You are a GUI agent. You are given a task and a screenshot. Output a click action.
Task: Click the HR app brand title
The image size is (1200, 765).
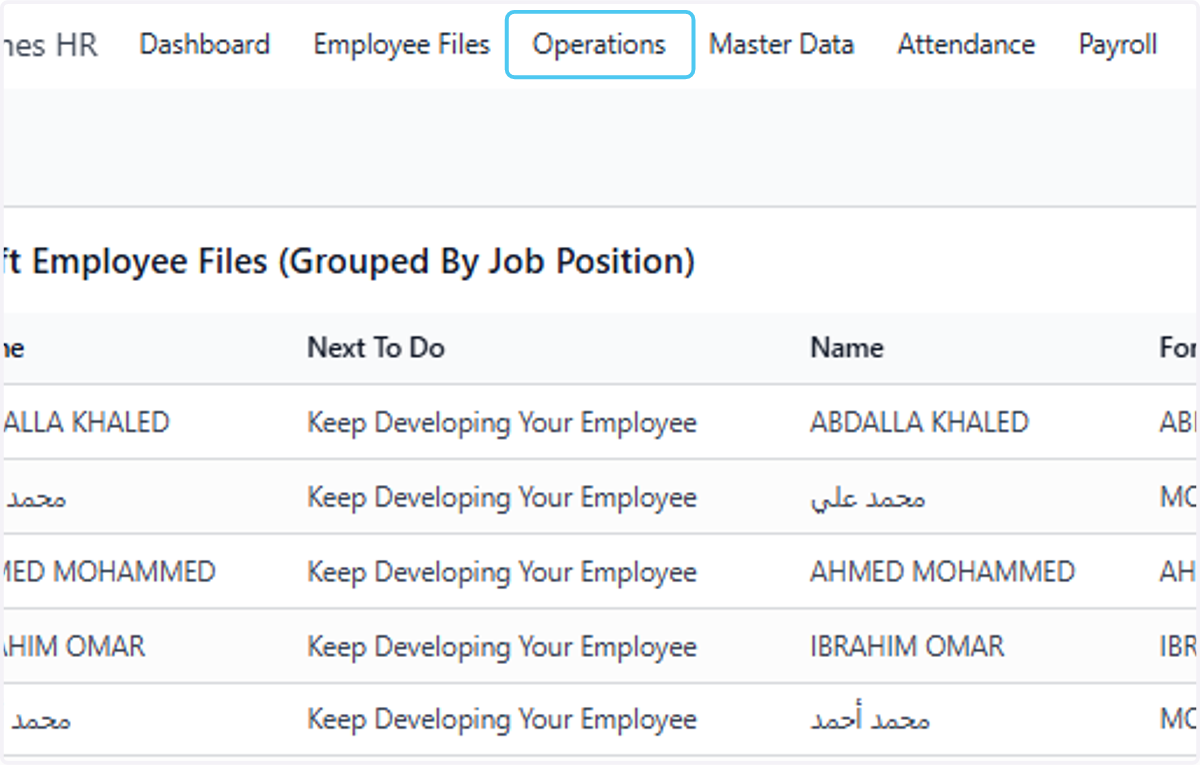(50, 45)
